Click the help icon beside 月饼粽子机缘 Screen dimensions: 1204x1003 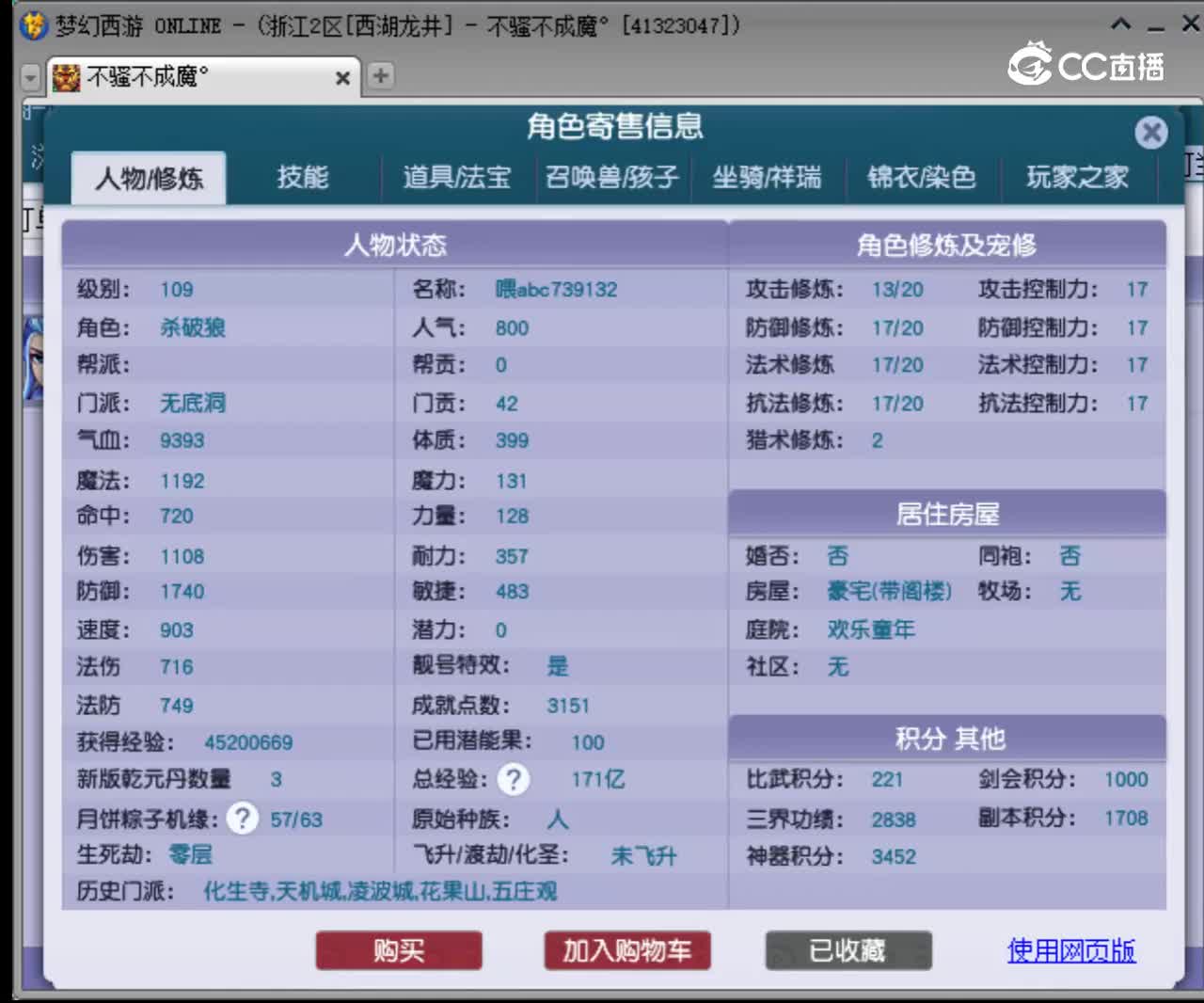point(243,819)
